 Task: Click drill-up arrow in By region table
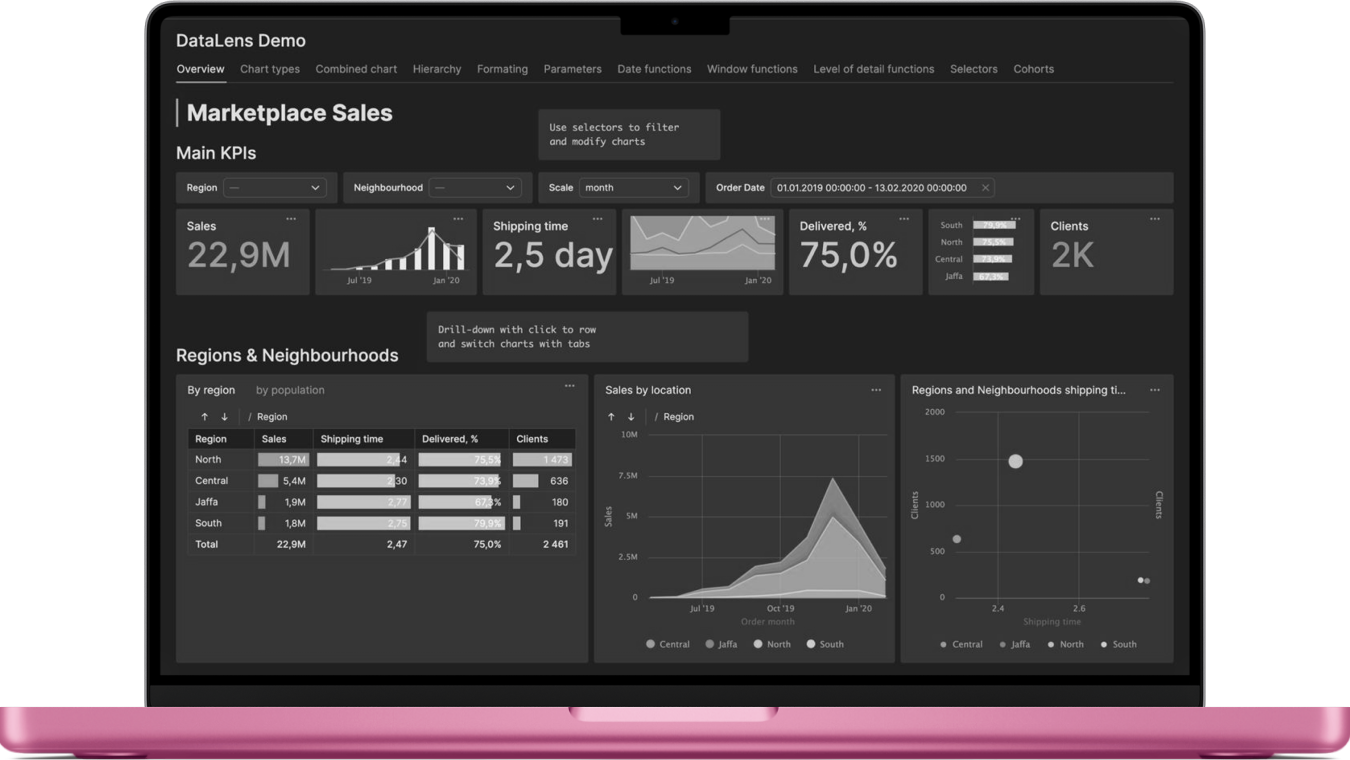[x=204, y=417]
